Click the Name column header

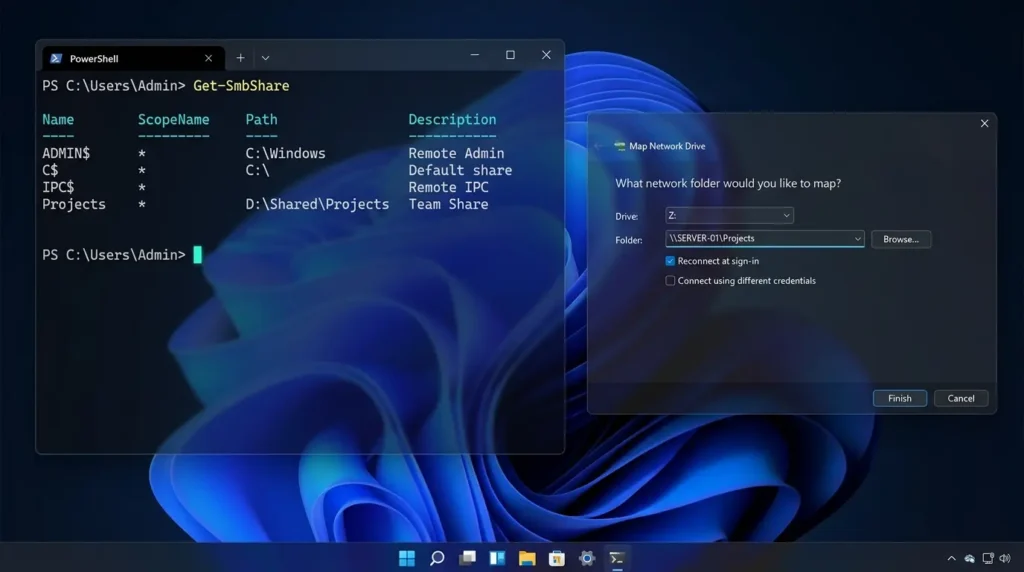pos(58,119)
